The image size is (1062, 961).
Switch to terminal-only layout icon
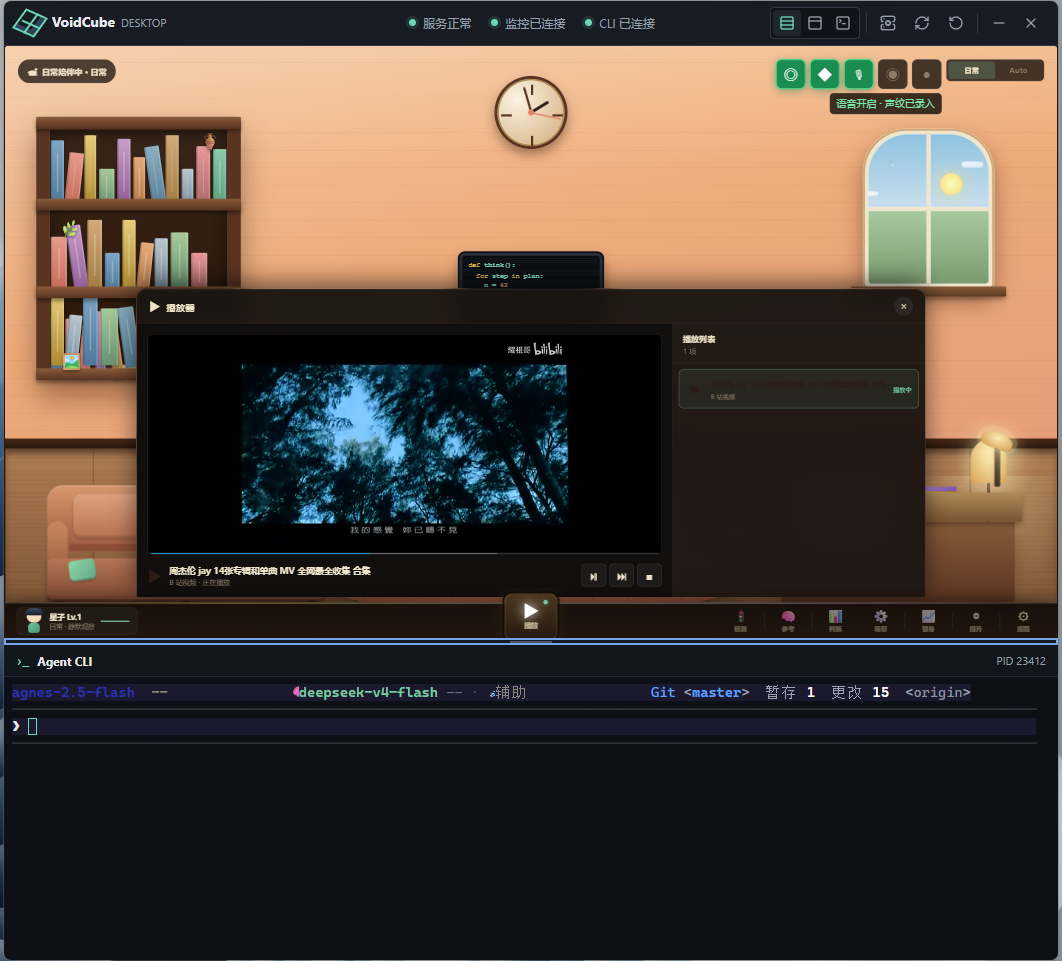843,23
